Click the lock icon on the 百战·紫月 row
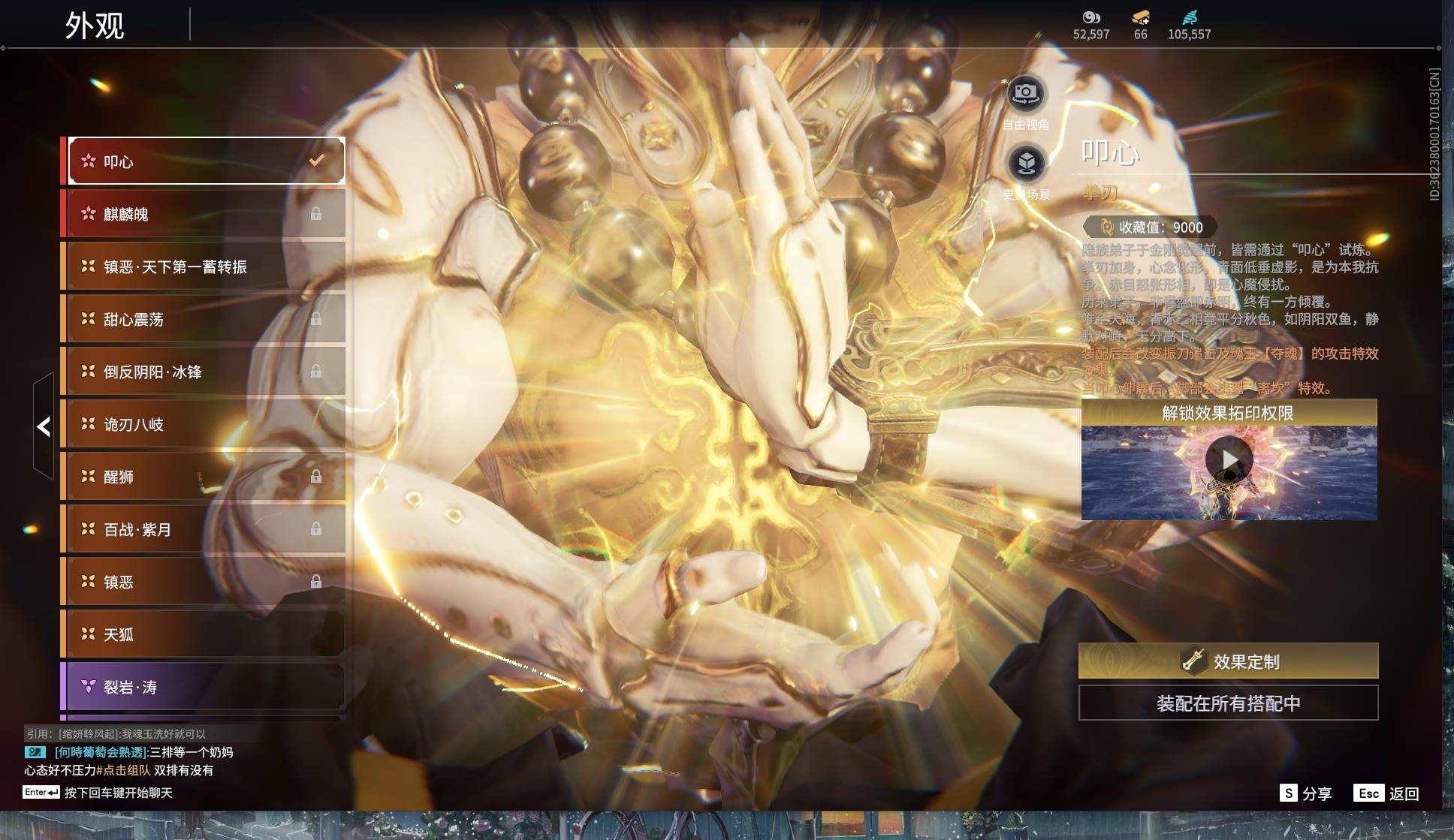This screenshot has height=840, width=1454. [x=316, y=529]
